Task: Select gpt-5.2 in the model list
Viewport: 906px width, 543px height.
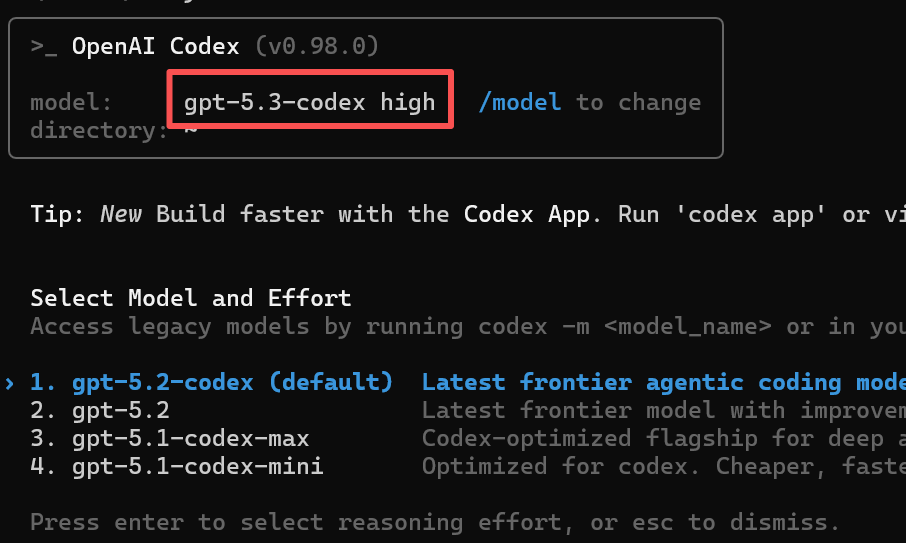Action: (x=100, y=410)
